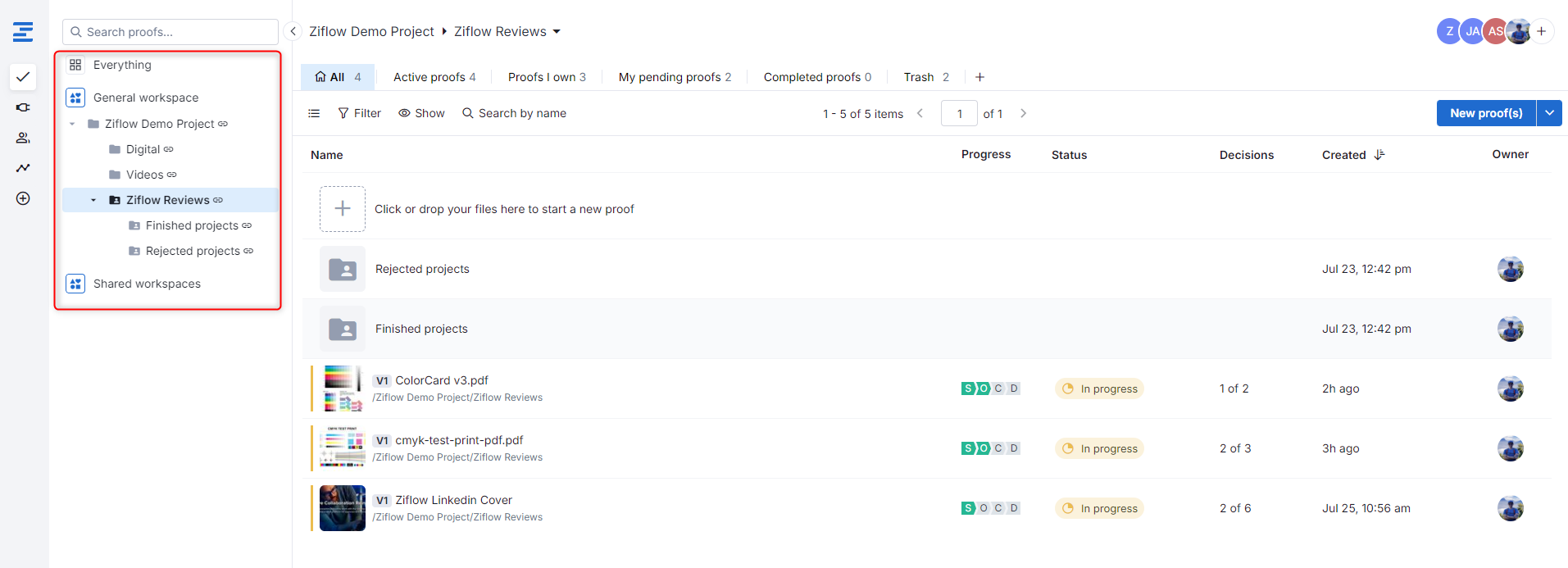This screenshot has width=1568, height=568.
Task: Open the Show visibility options
Action: [421, 113]
